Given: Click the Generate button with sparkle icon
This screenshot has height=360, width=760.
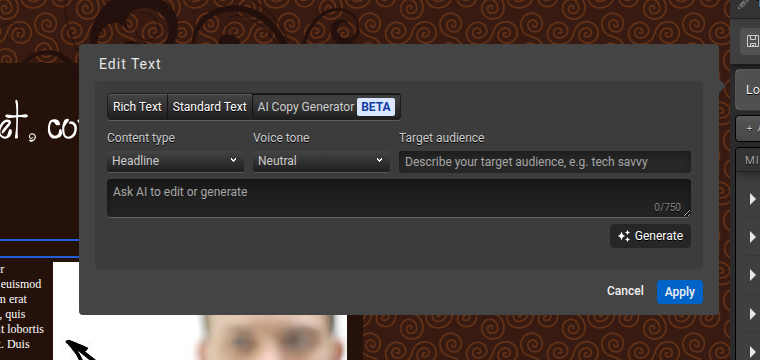Looking at the screenshot, I should click(650, 236).
